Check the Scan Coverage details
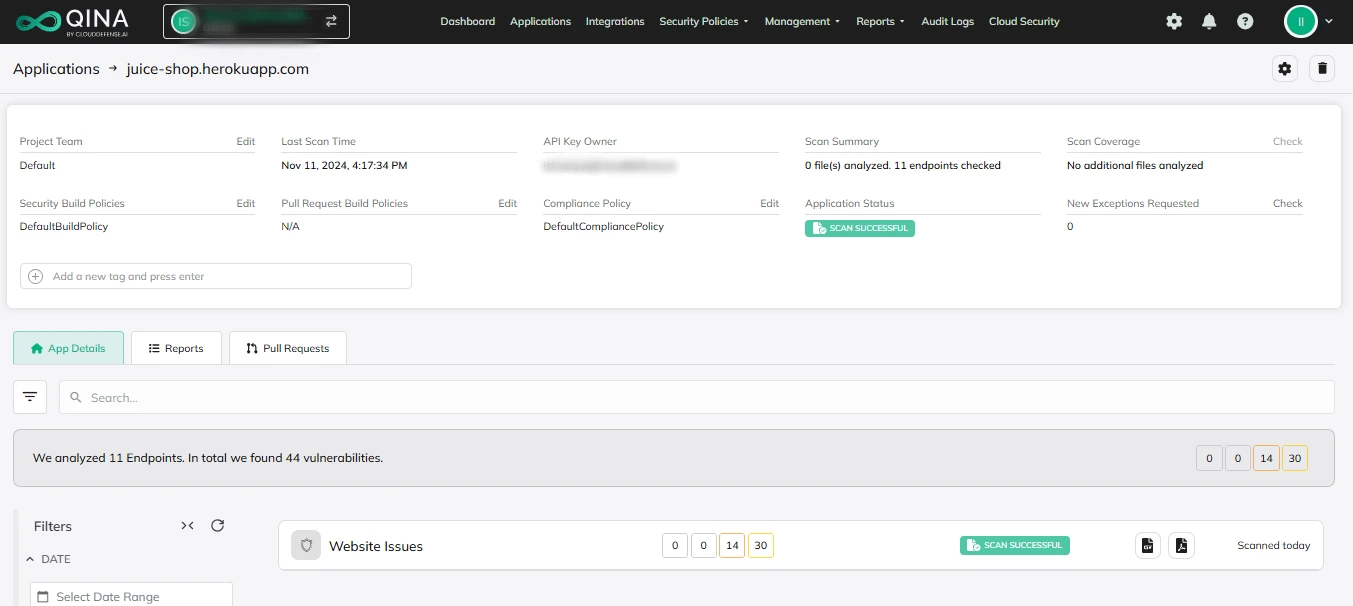 (x=1287, y=142)
